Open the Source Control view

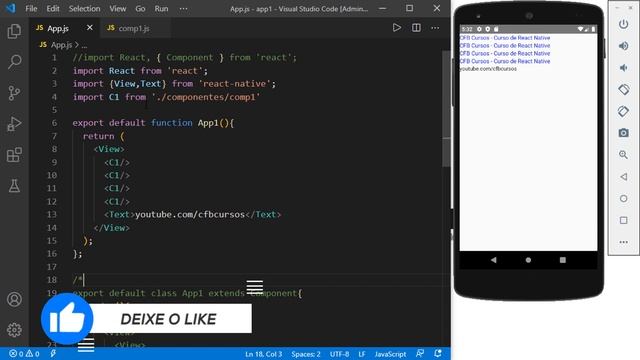(x=14, y=93)
